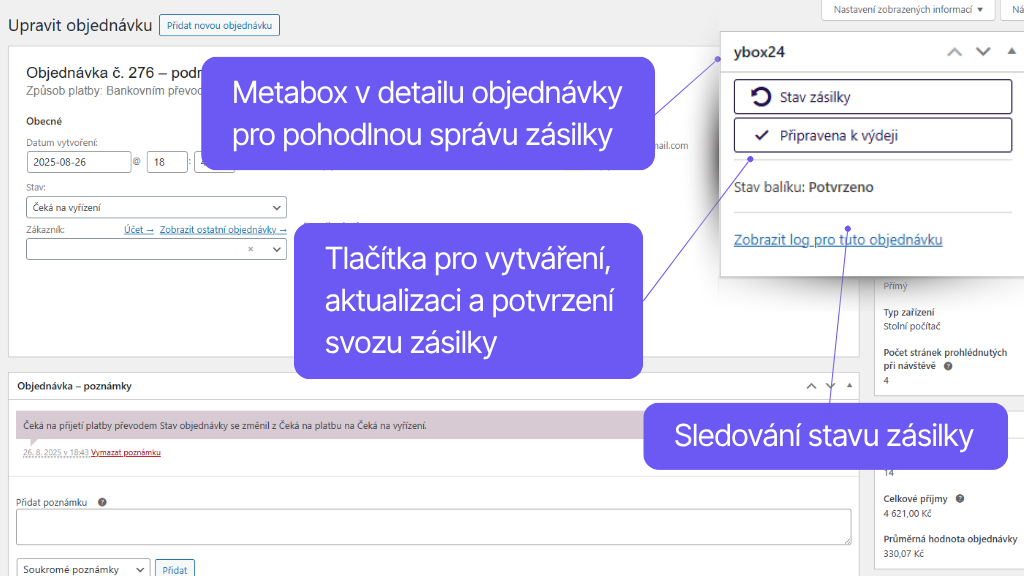Image resolution: width=1024 pixels, height=576 pixels.
Task: Open Zobrazit log pro tuto objednávku
Action: [x=839, y=240]
